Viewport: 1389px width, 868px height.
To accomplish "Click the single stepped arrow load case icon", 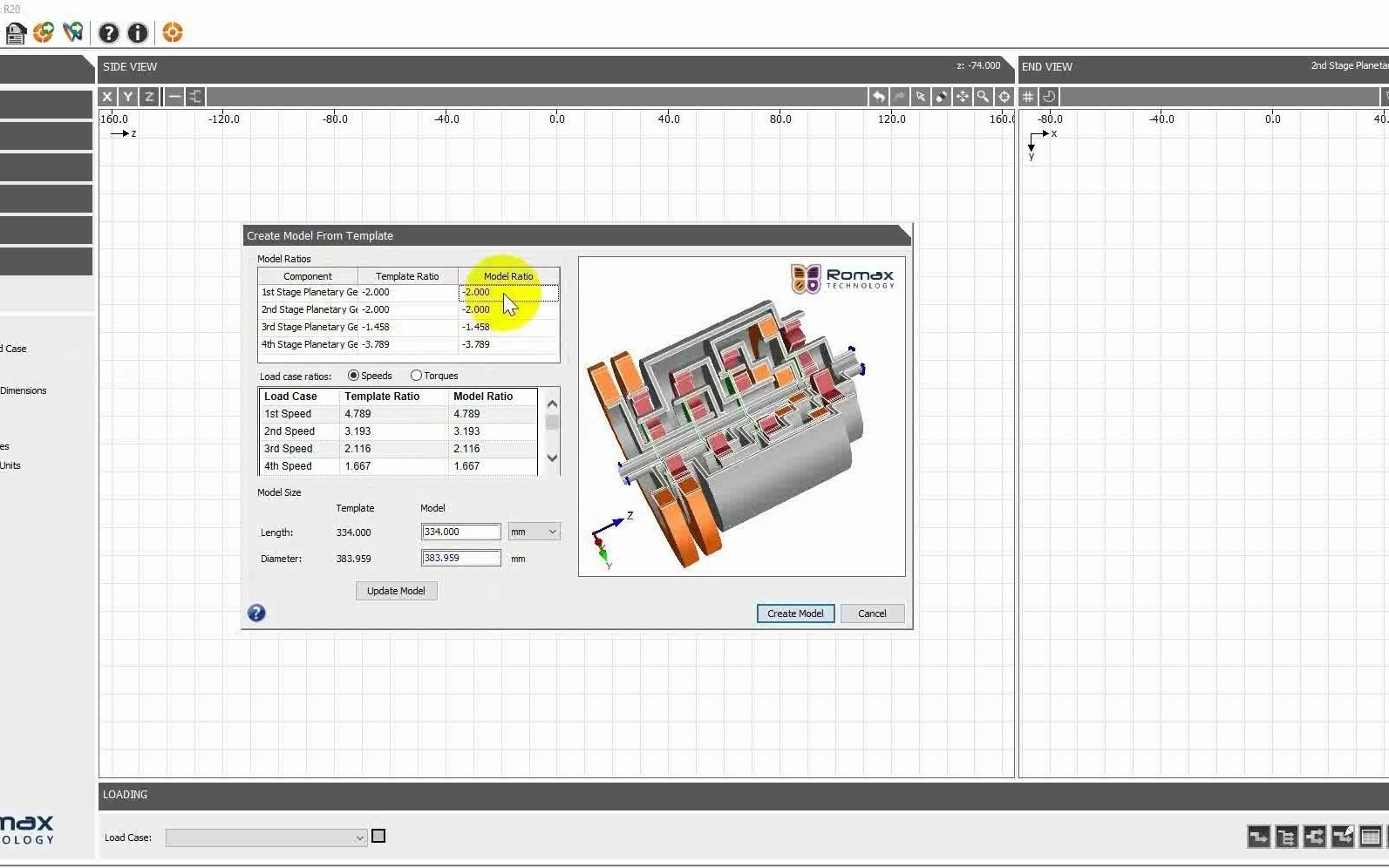I will pyautogui.click(x=1258, y=837).
